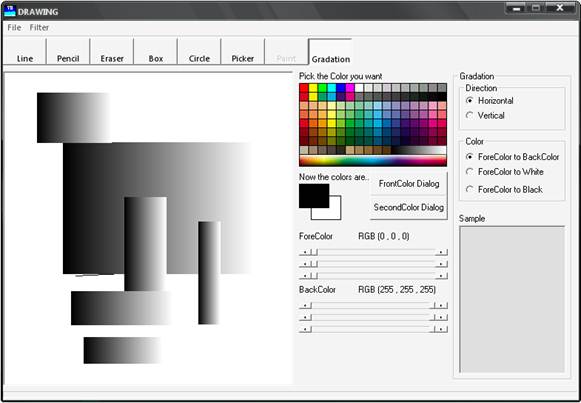This screenshot has width=581, height=403.
Task: Open the File menu
Action: (14, 27)
